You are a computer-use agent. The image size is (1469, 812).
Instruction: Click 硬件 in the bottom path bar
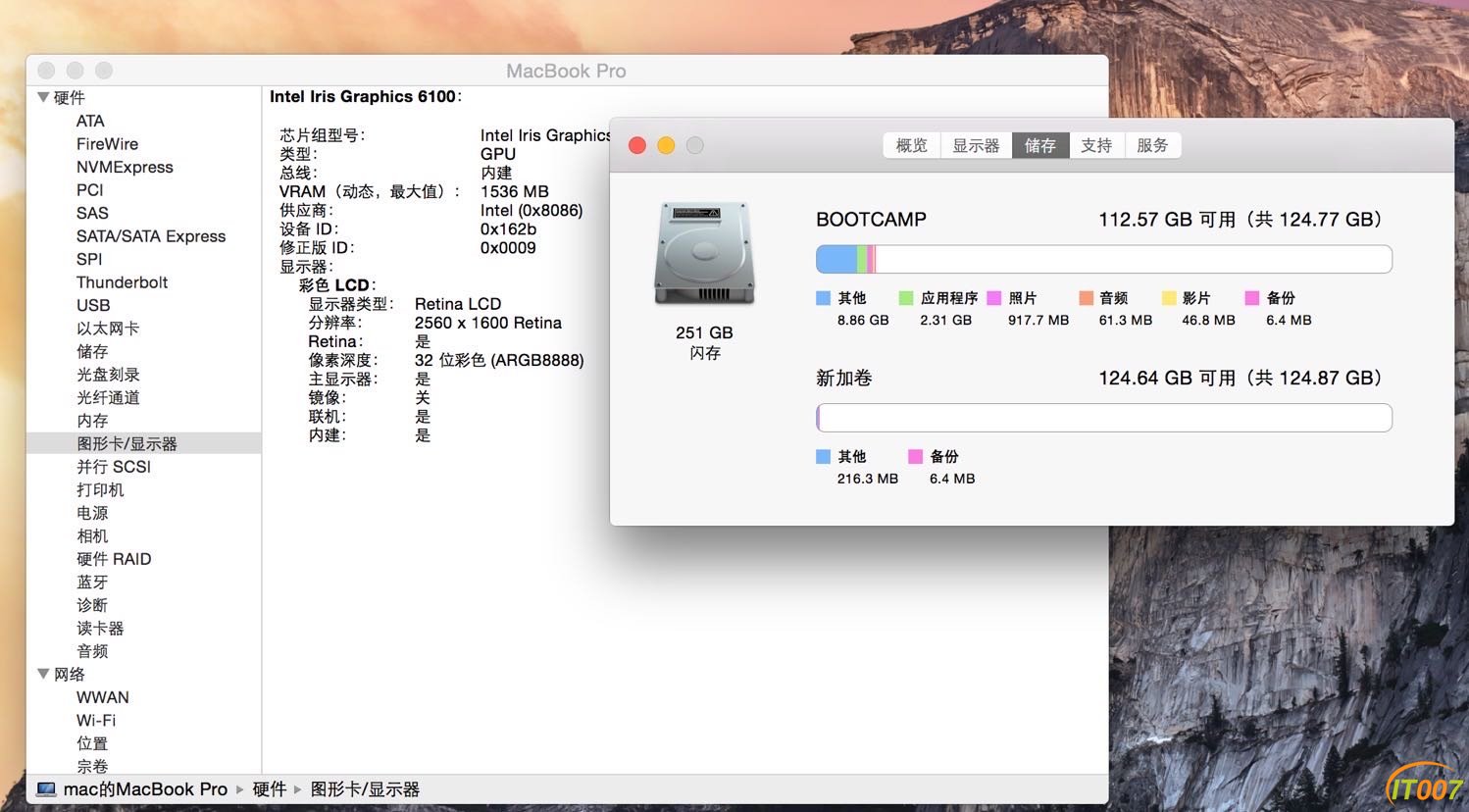tap(269, 789)
